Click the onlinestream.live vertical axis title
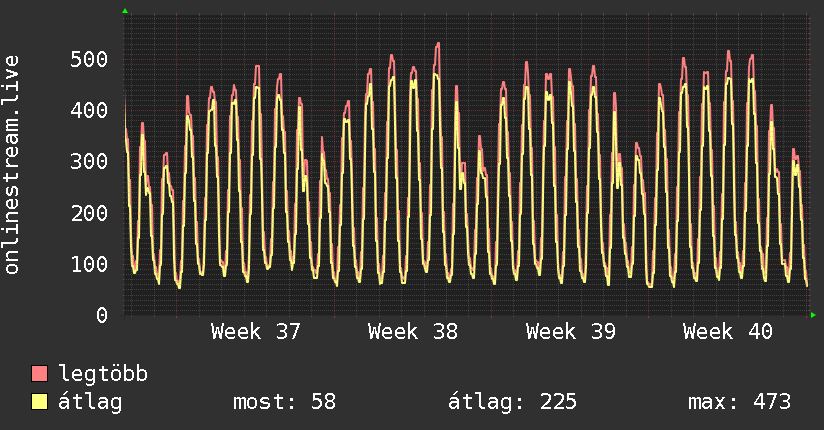This screenshot has height=430, width=824. click(12, 165)
